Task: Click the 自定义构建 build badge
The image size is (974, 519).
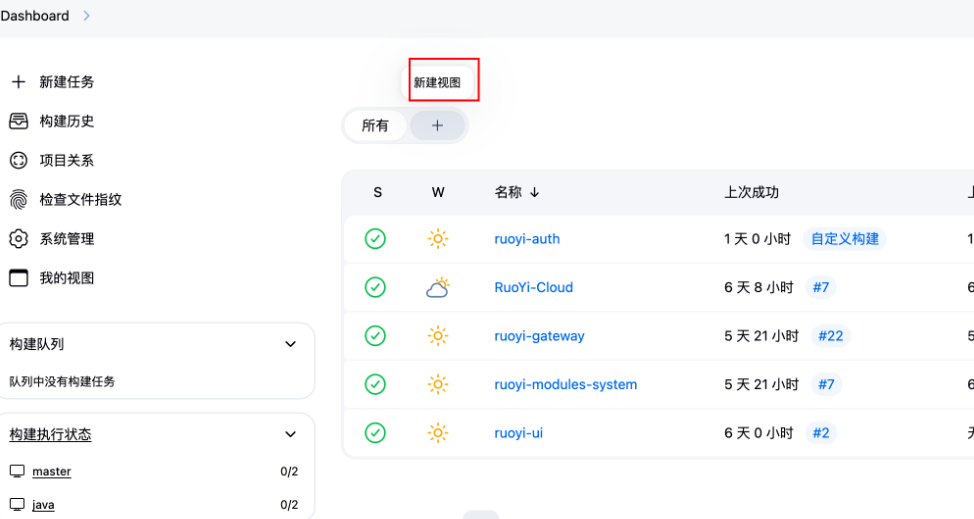Action: [844, 239]
